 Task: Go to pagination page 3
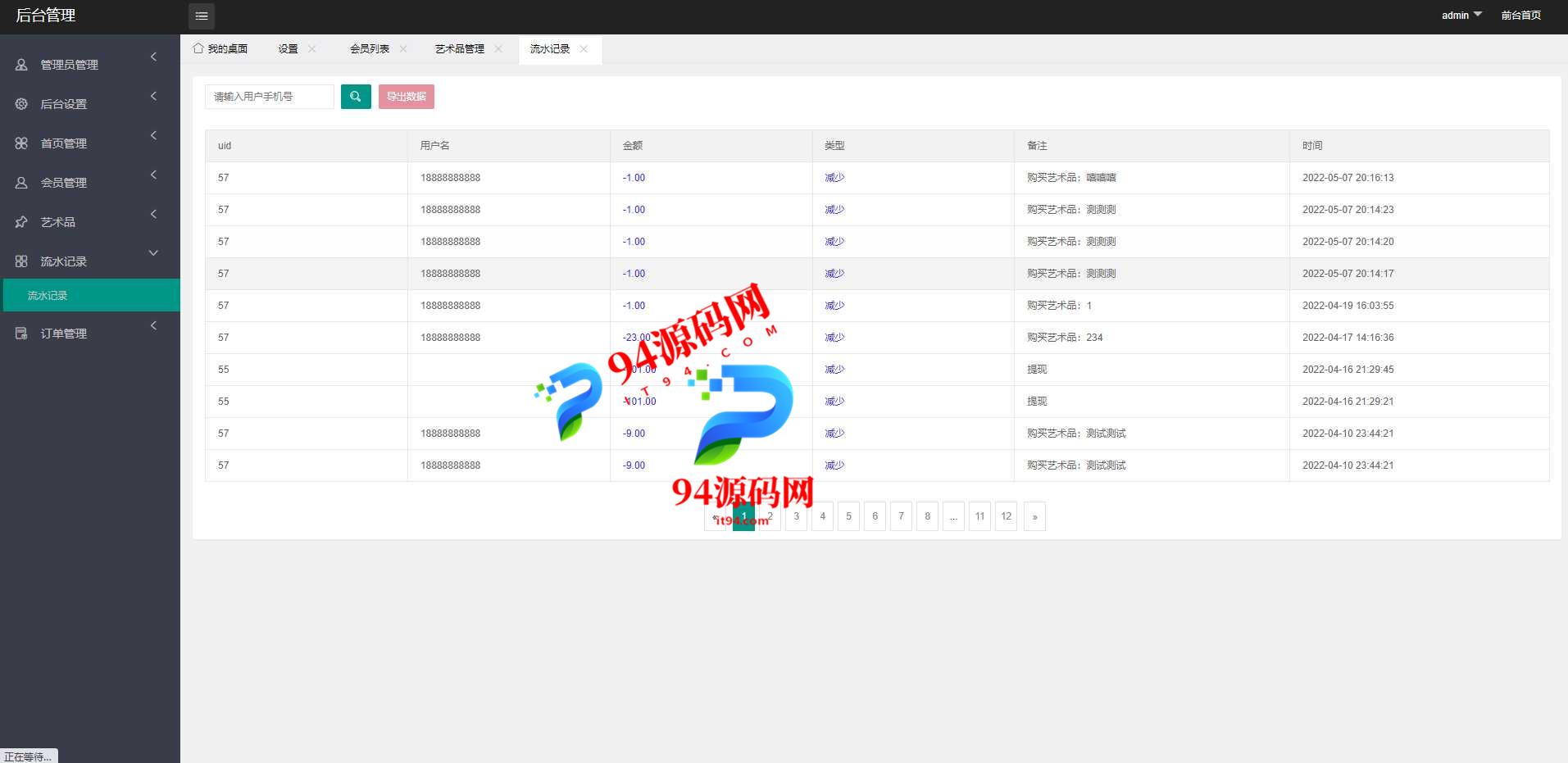pyautogui.click(x=796, y=516)
